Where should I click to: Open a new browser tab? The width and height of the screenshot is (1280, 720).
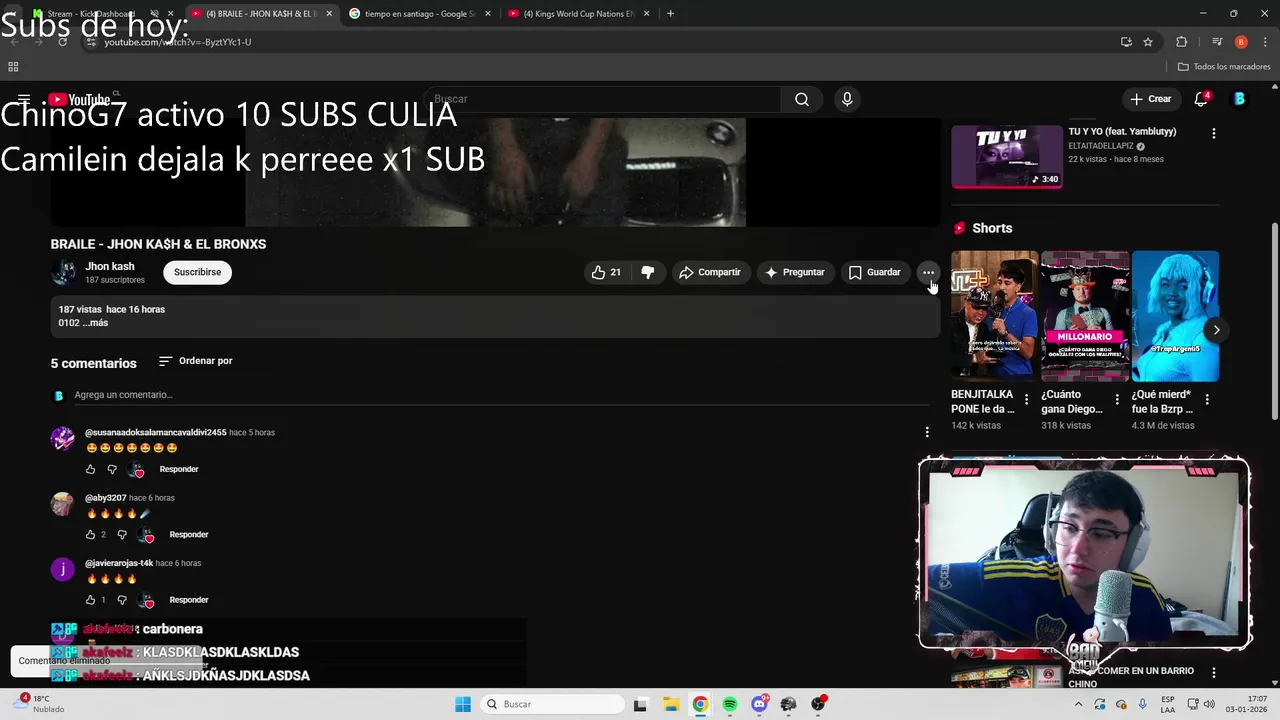(x=670, y=14)
